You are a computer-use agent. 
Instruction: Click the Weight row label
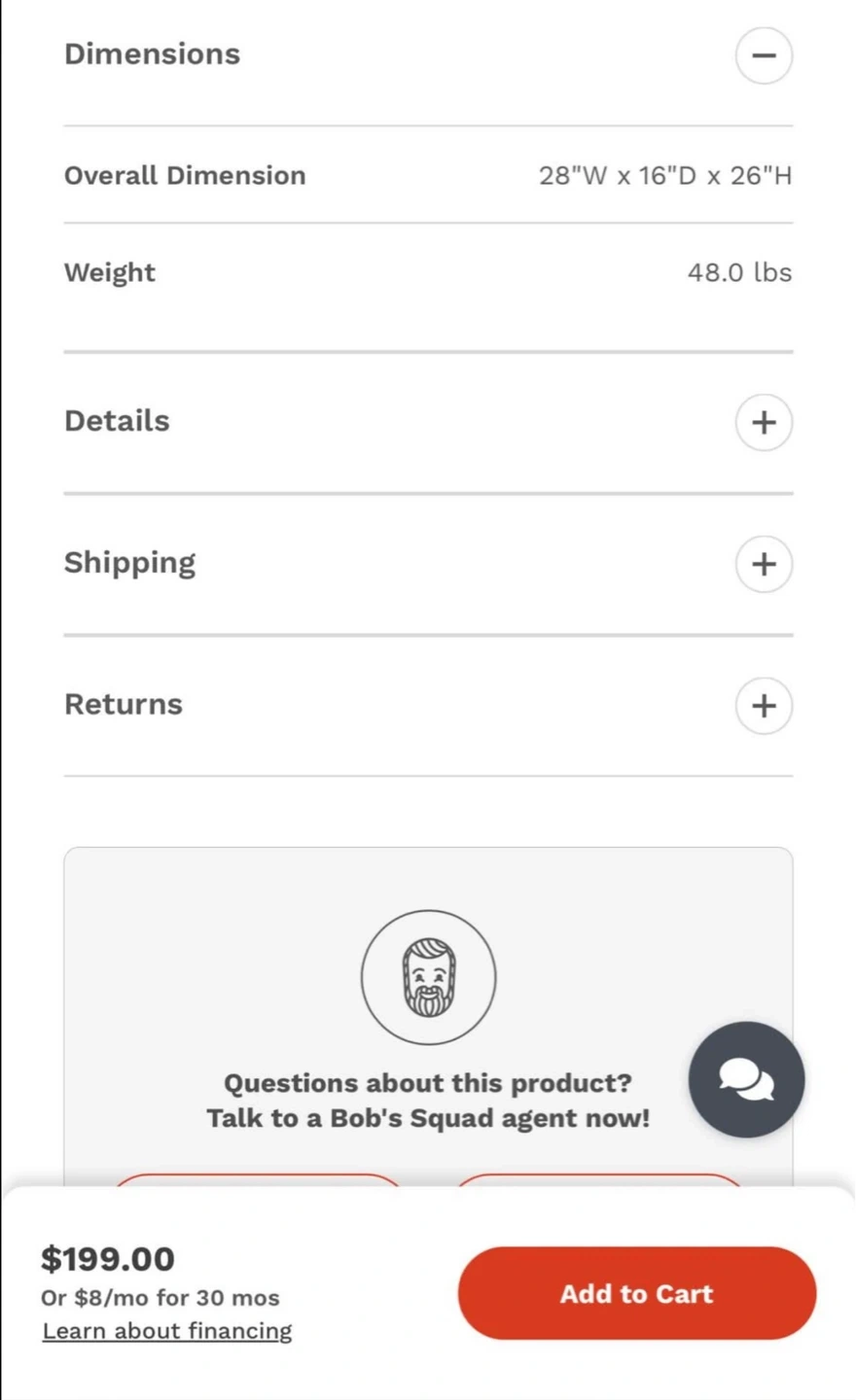click(x=110, y=272)
